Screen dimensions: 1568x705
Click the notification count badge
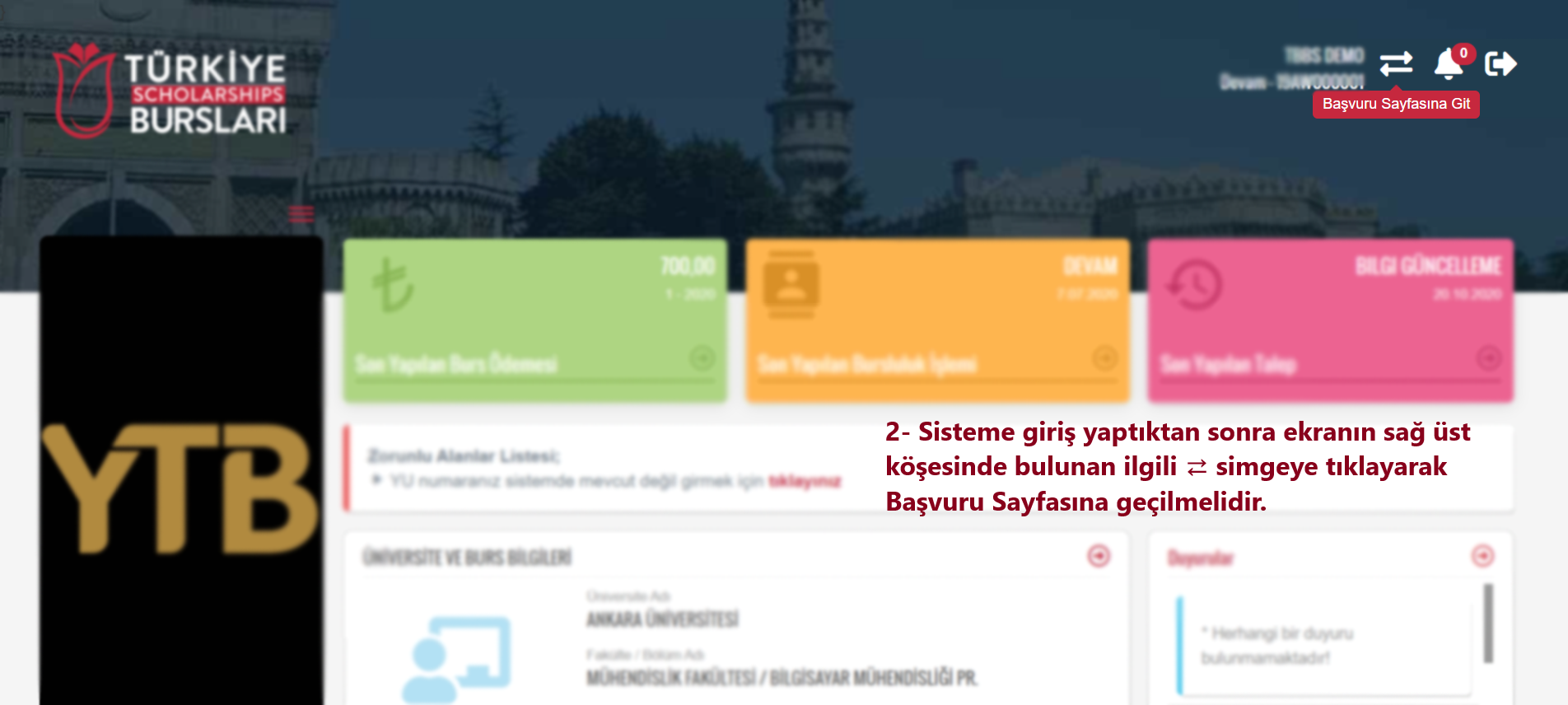(1463, 54)
